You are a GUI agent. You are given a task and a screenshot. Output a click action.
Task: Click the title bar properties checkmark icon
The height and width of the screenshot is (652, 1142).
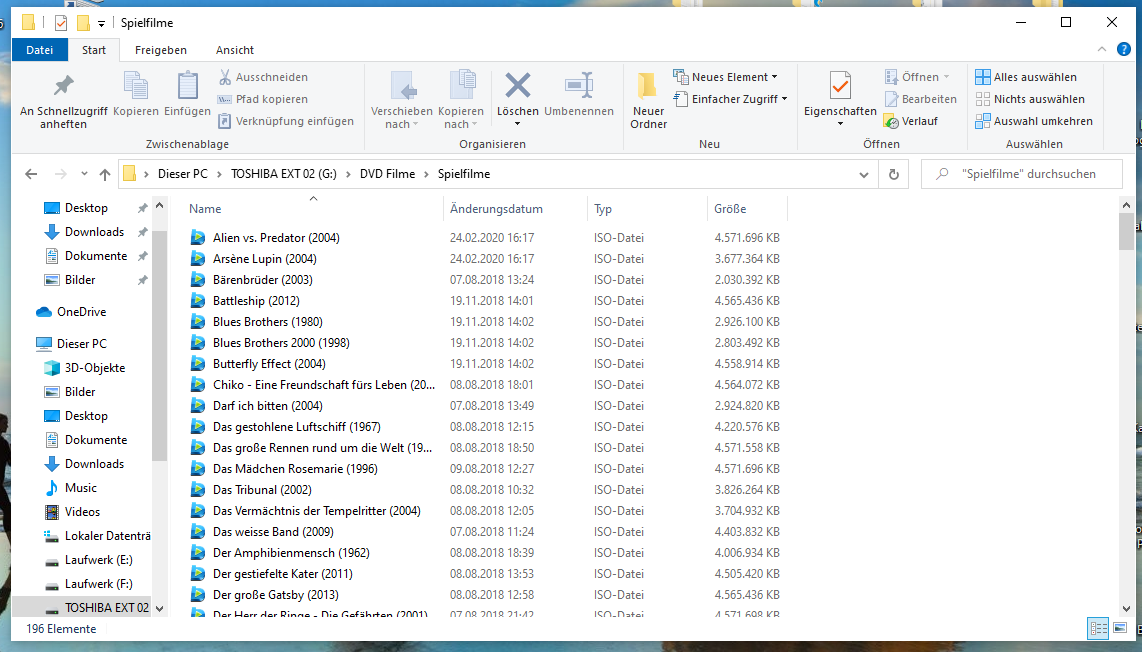[x=61, y=23]
